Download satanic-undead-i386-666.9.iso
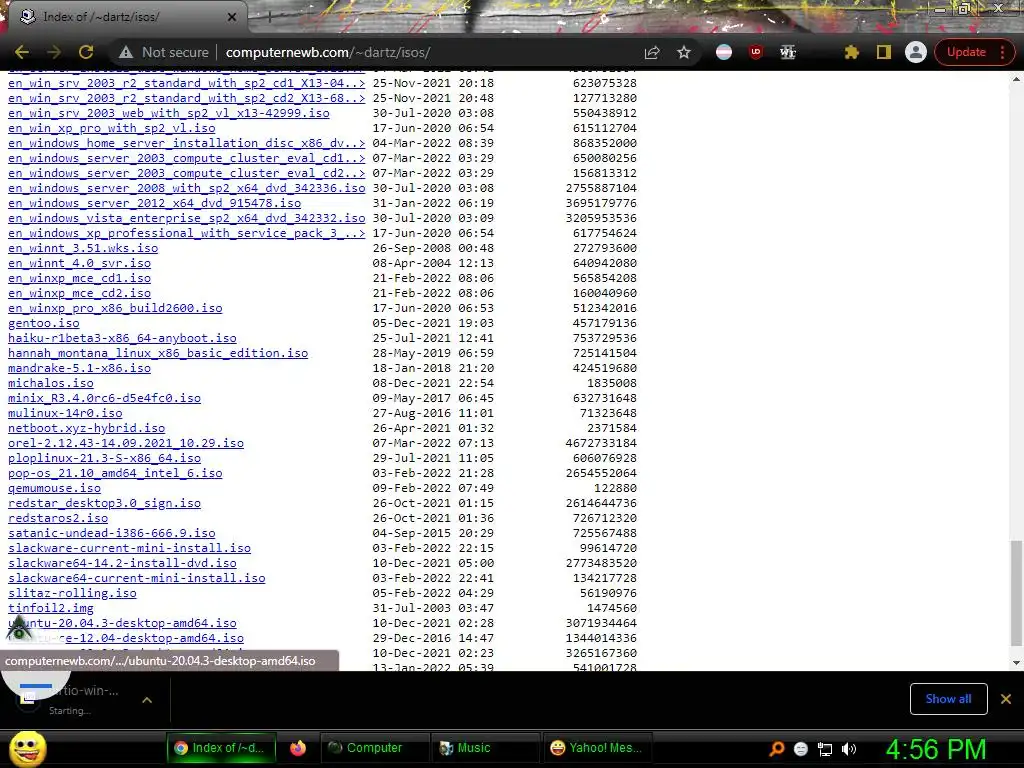 click(112, 534)
